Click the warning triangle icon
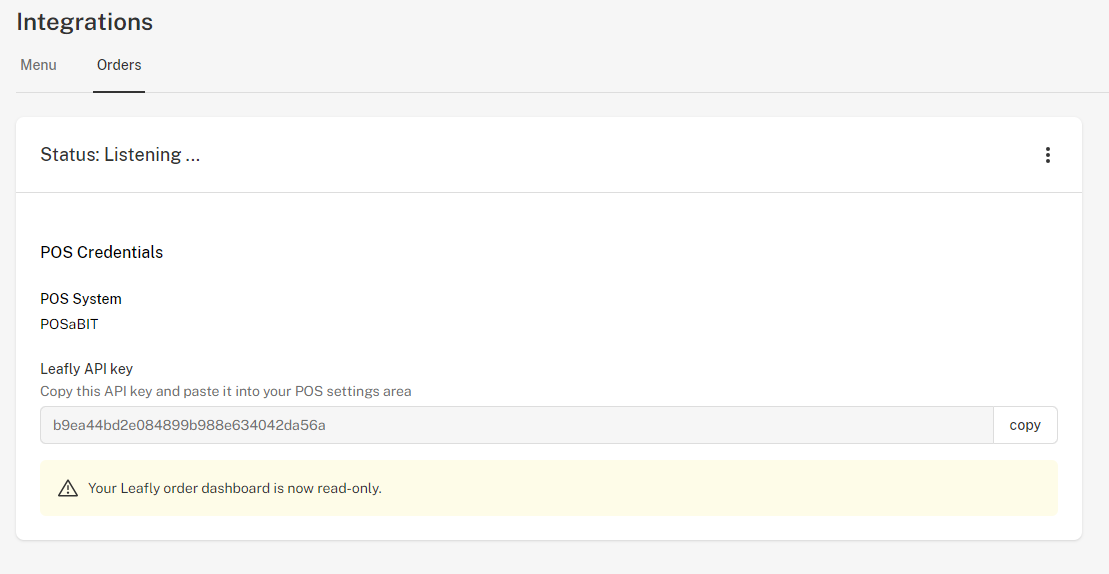1109x574 pixels. click(x=68, y=488)
